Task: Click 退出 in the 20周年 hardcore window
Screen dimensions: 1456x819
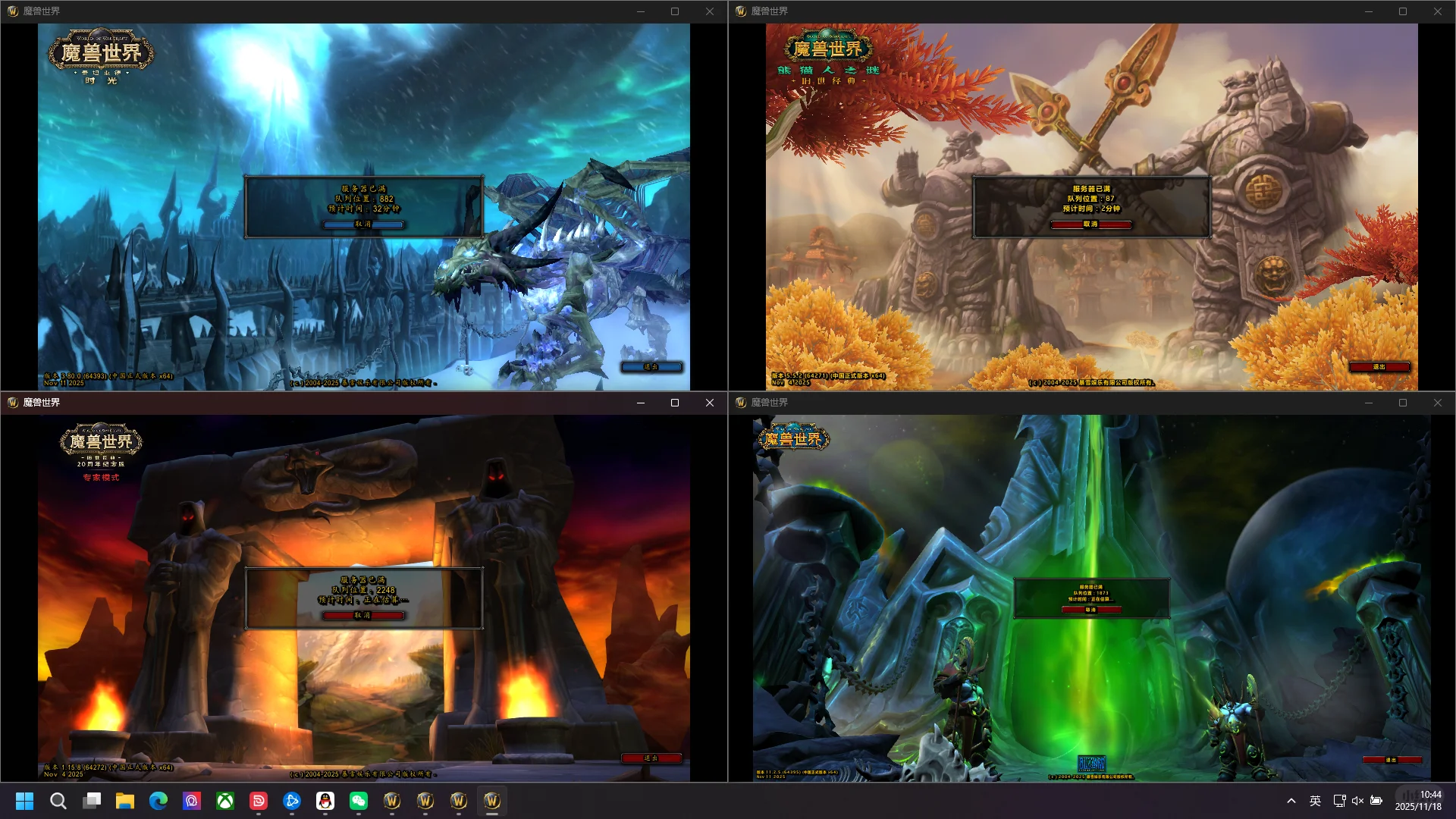Action: [651, 758]
